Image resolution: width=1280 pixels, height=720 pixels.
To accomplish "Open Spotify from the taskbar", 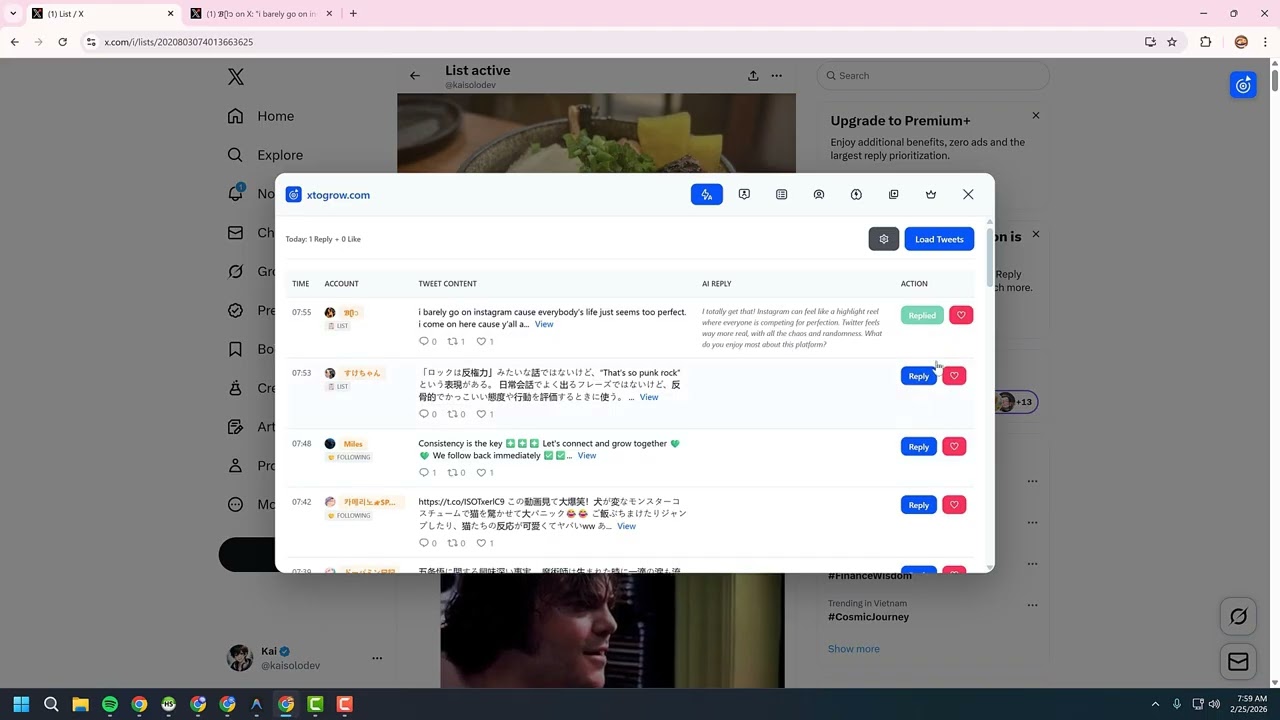I will tap(110, 704).
